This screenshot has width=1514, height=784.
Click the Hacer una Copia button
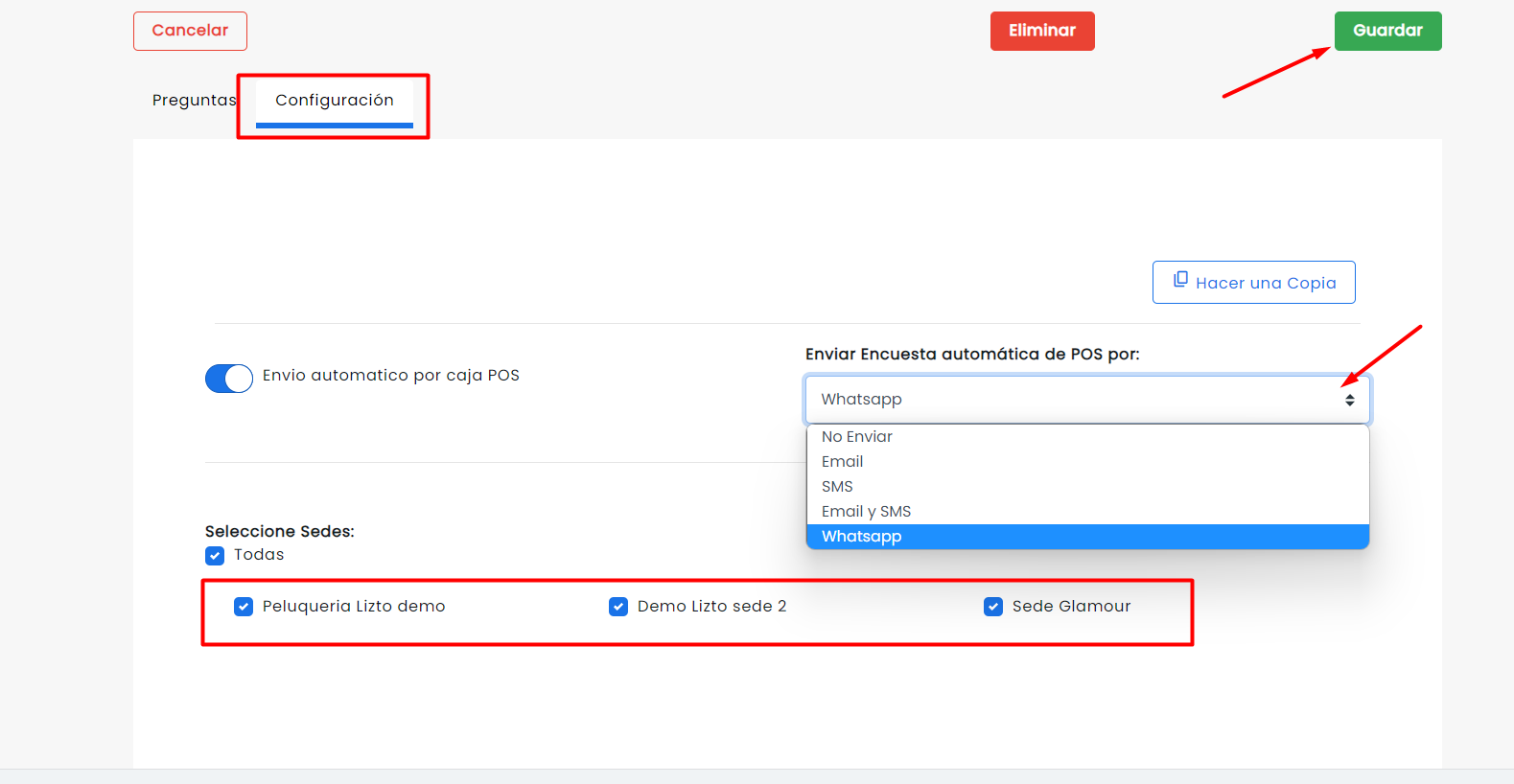pyautogui.click(x=1254, y=283)
